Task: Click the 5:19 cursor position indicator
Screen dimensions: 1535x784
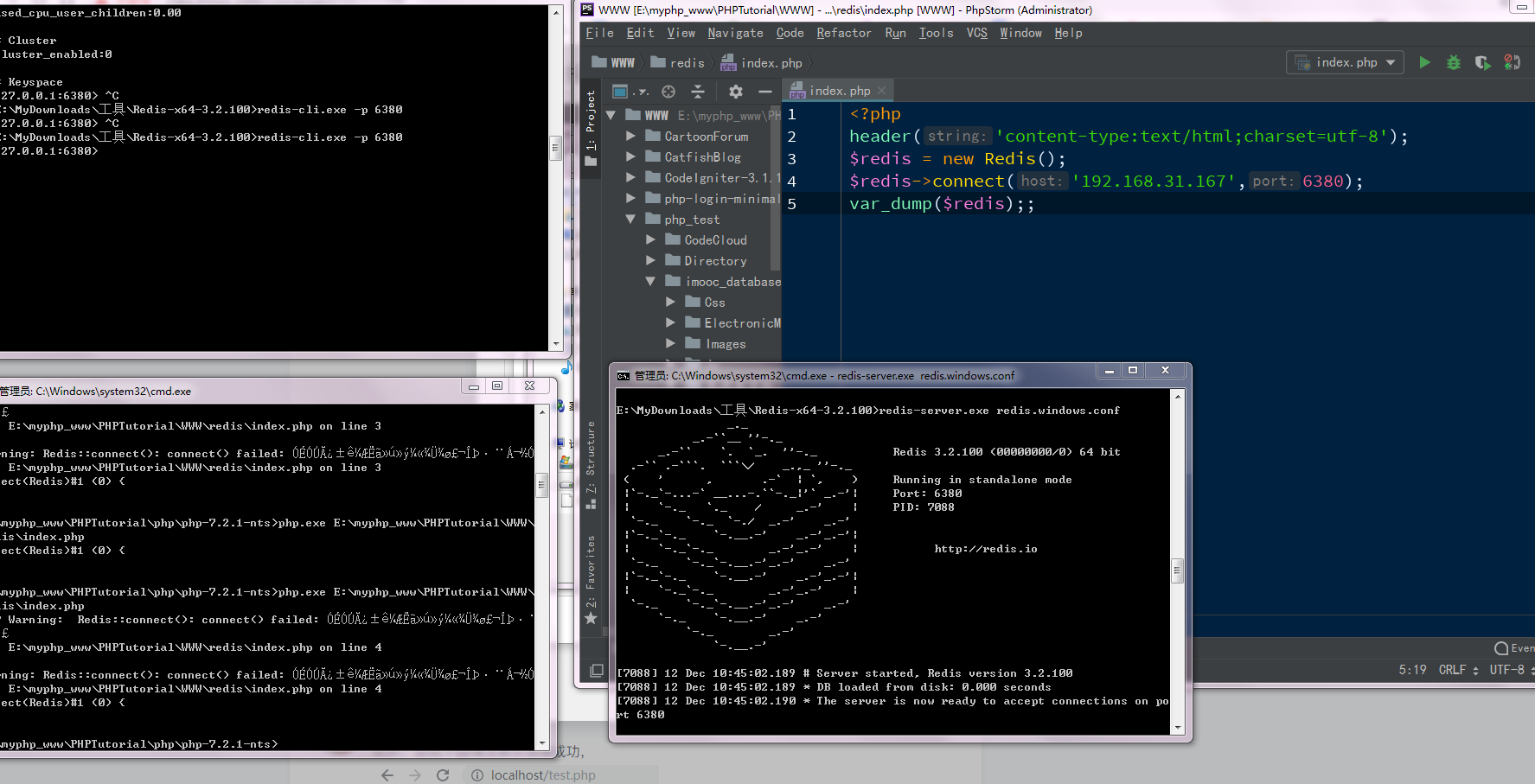Action: (x=1412, y=670)
